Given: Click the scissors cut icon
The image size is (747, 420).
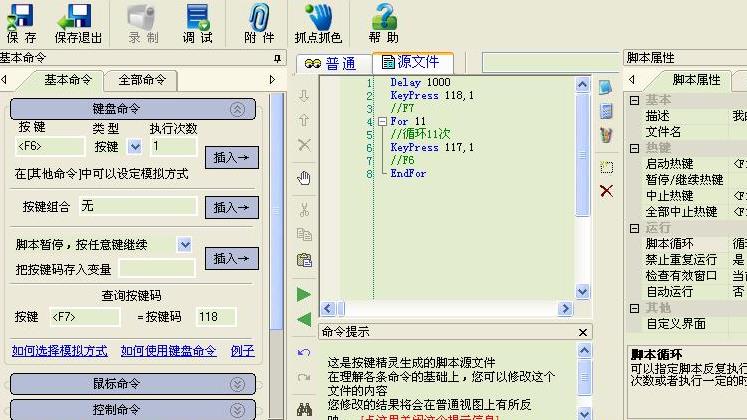Looking at the screenshot, I should coord(304,210).
